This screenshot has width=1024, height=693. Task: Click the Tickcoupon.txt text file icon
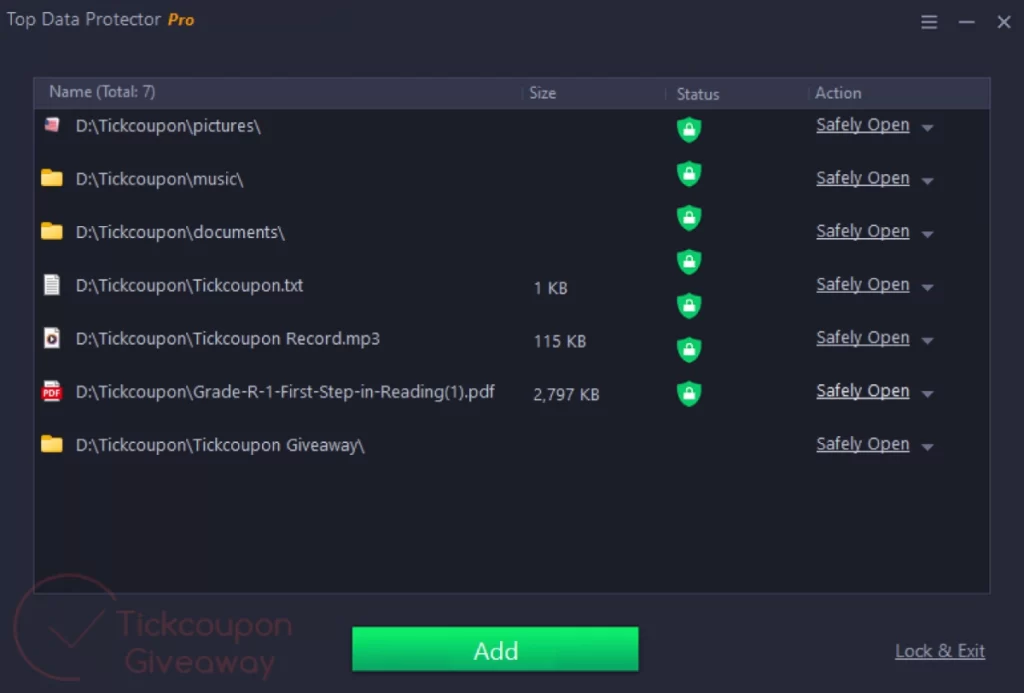click(x=52, y=285)
